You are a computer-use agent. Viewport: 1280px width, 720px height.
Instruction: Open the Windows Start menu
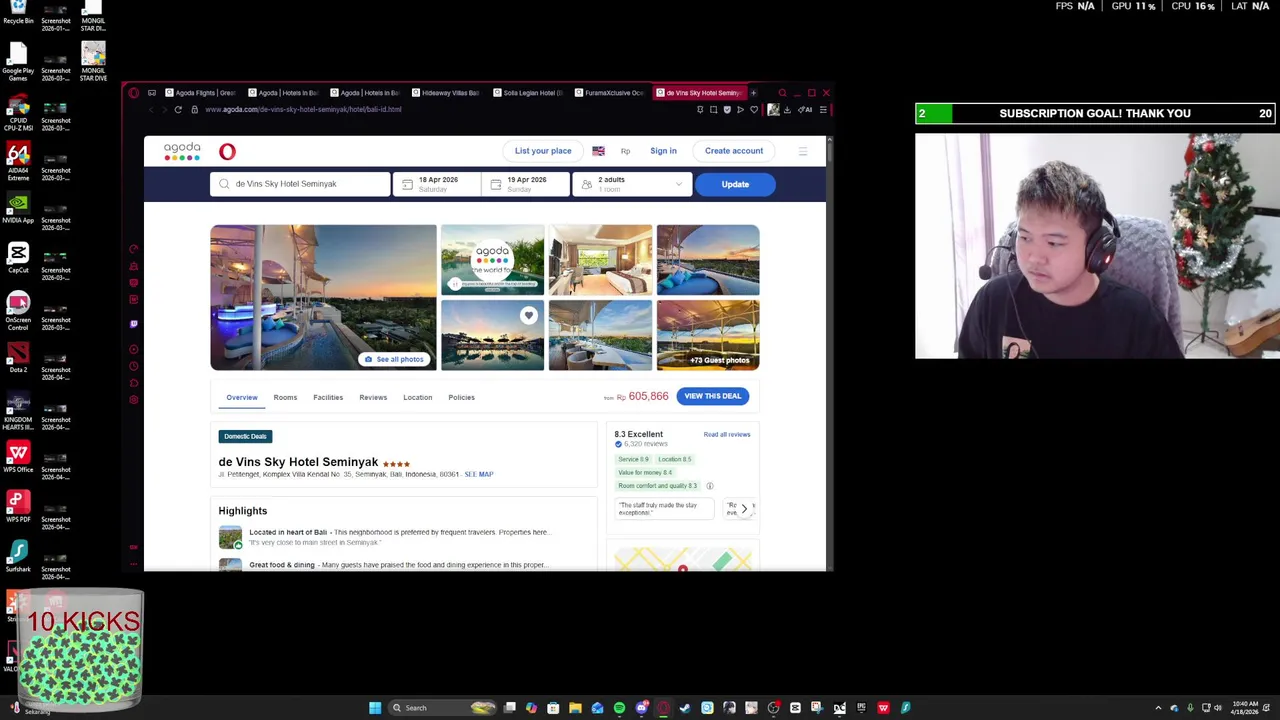tap(375, 708)
